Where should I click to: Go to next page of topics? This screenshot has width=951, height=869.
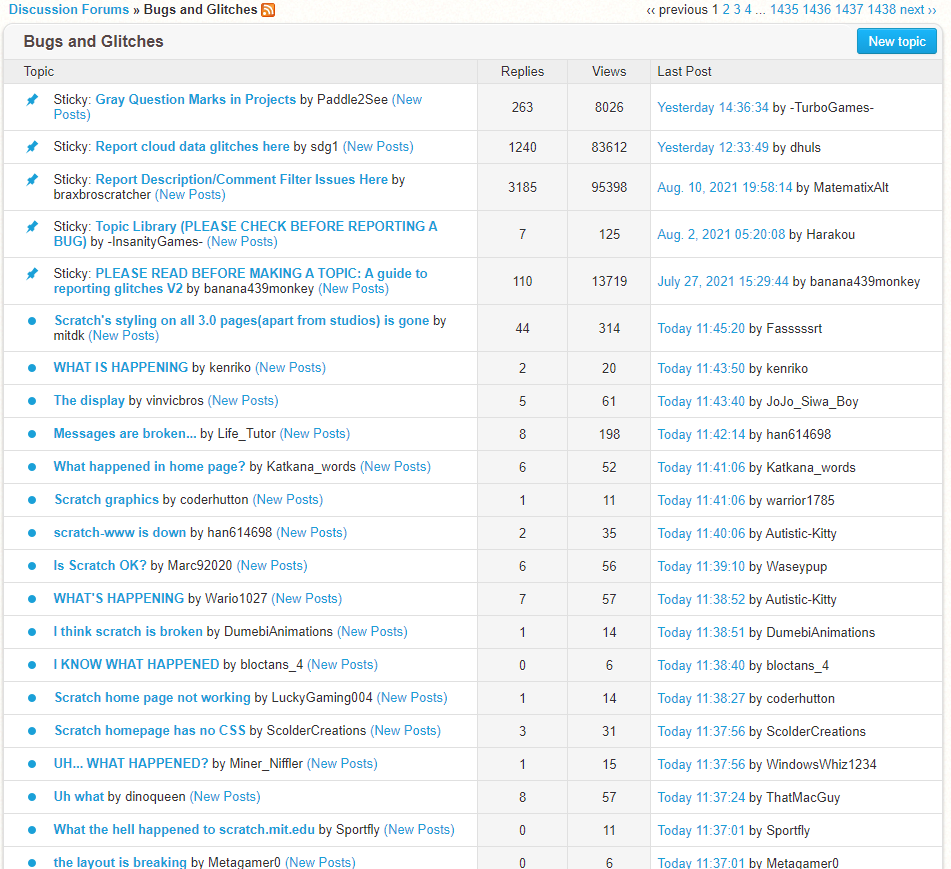pyautogui.click(x=918, y=10)
